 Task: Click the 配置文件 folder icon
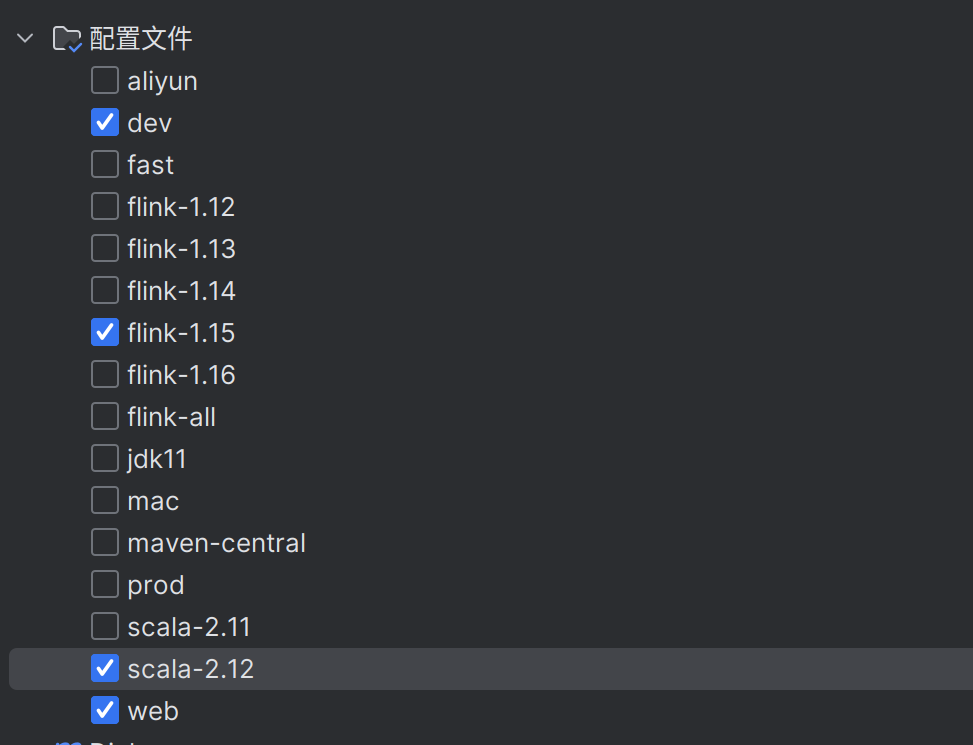[x=66, y=38]
